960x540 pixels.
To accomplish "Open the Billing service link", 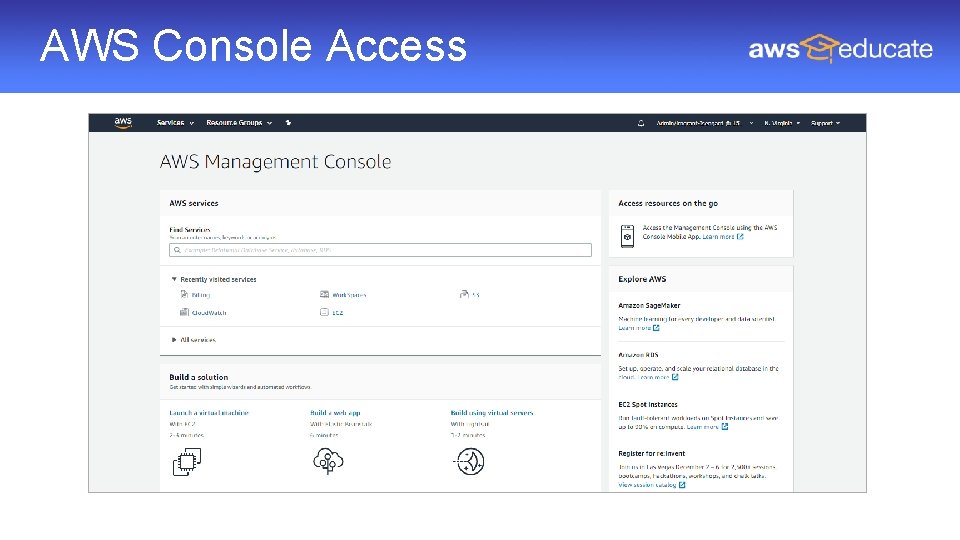I will pos(201,295).
